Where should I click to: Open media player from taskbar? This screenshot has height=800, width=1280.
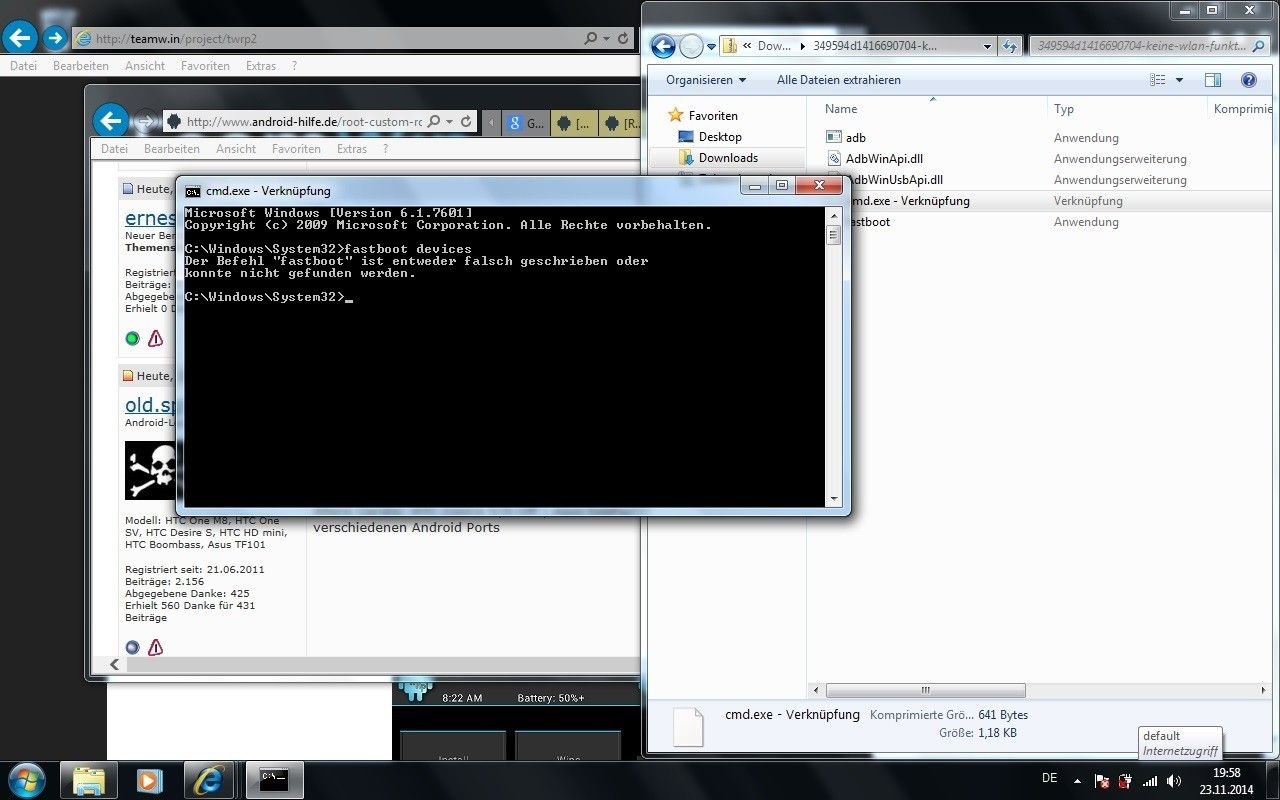148,780
